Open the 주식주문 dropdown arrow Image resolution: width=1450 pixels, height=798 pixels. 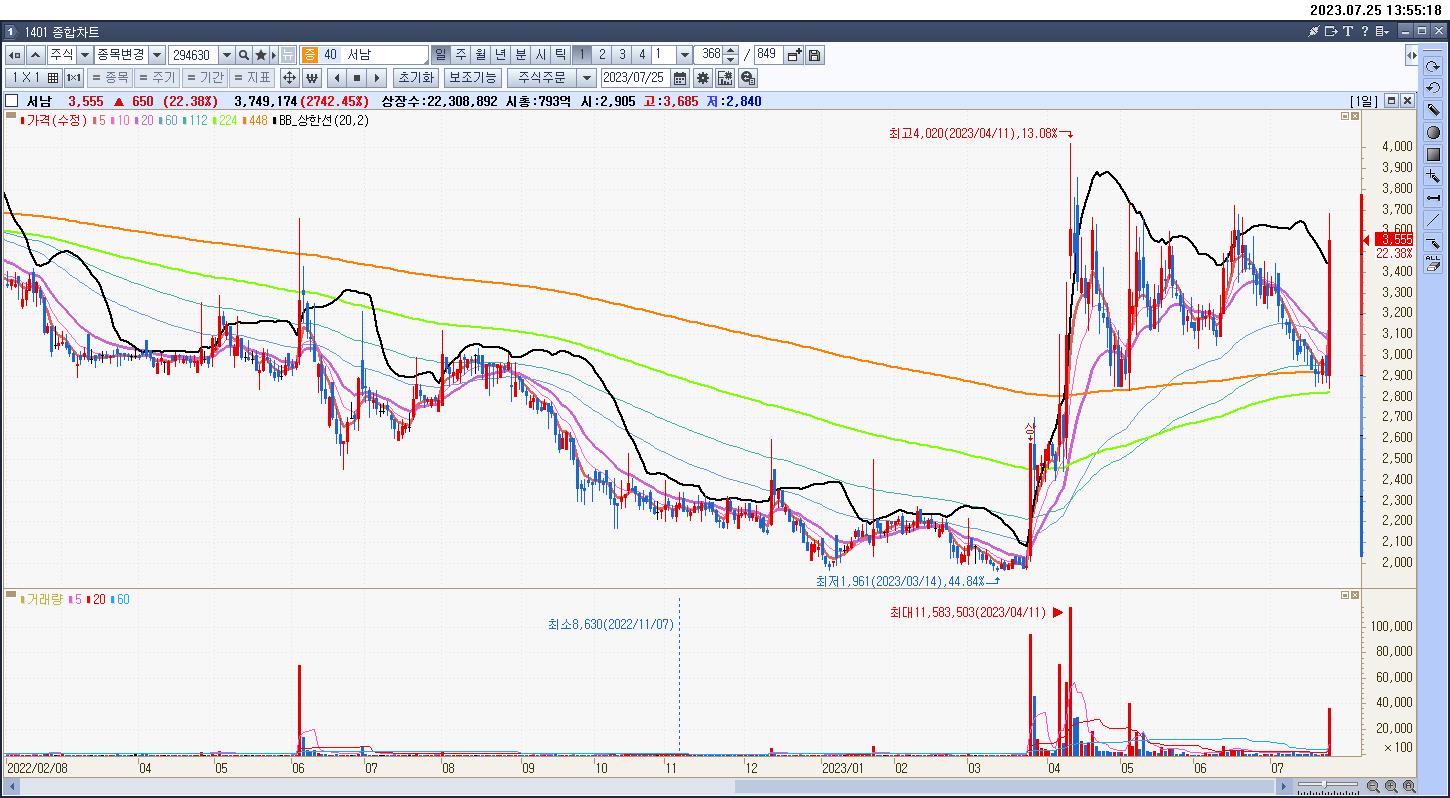[x=586, y=78]
